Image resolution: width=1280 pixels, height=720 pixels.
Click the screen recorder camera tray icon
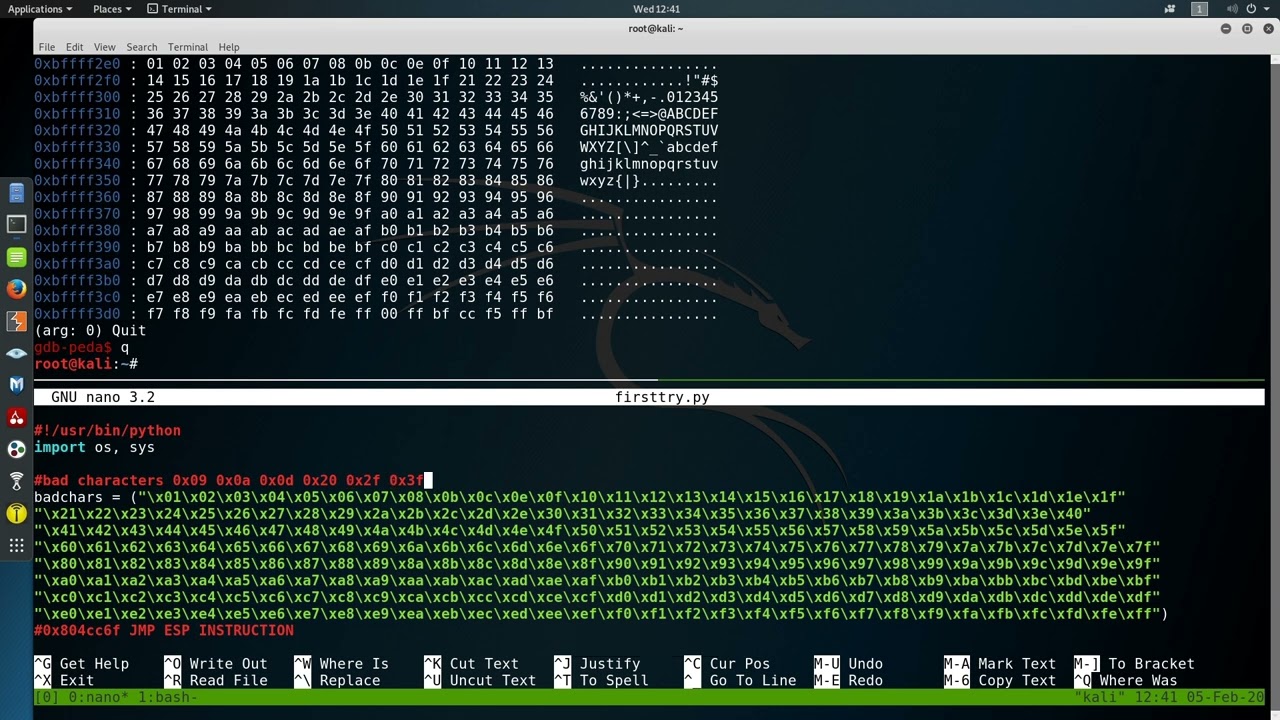pos(1170,9)
